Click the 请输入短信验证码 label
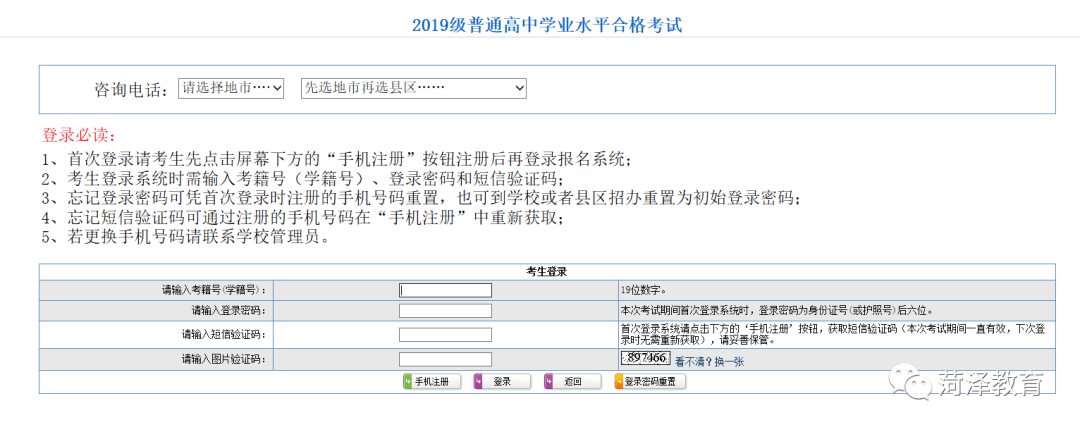Viewport: 1080px width, 432px height. (x=224, y=336)
